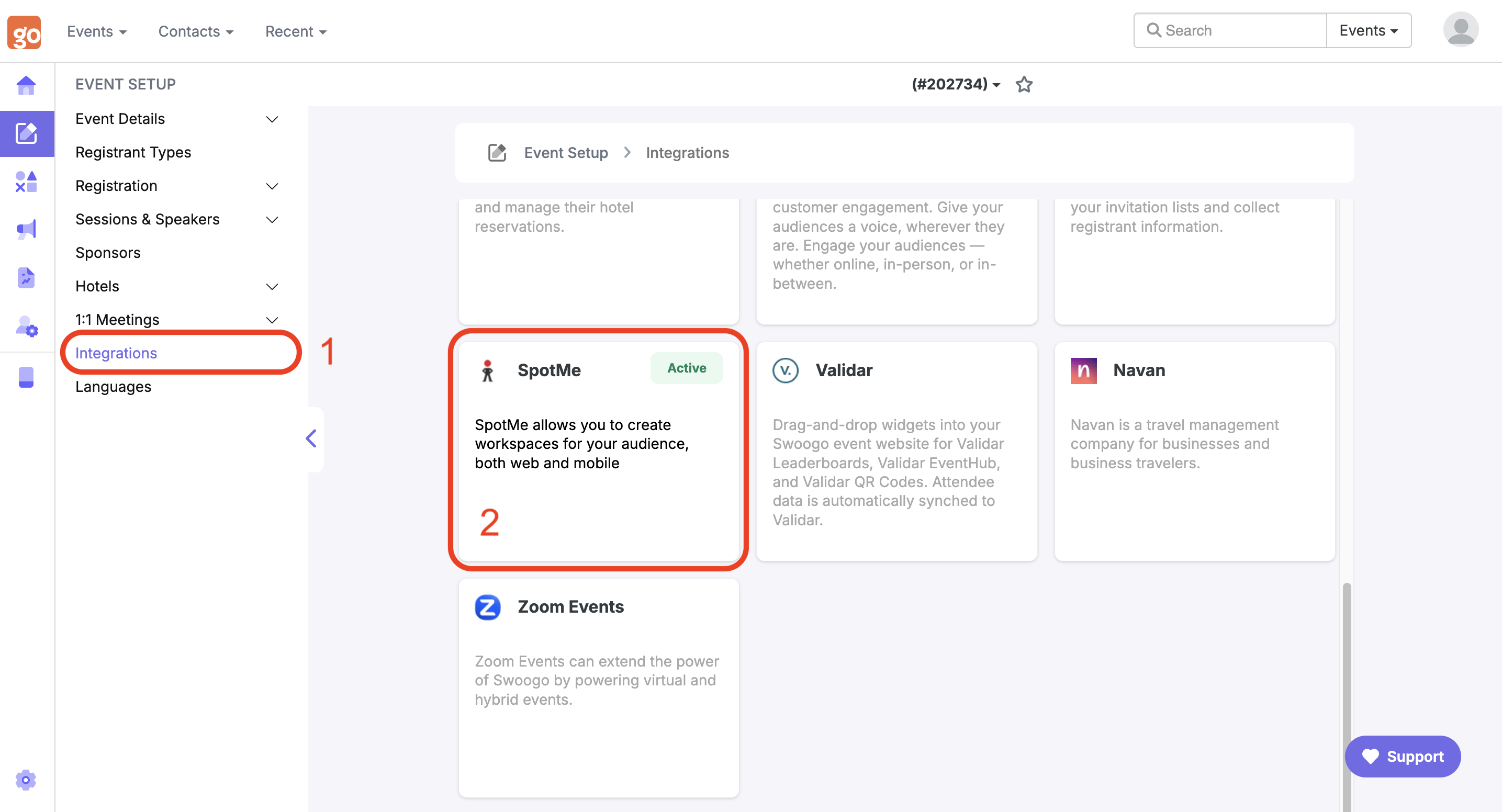Open the Events top menu
This screenshot has width=1502, height=812.
tap(97, 31)
